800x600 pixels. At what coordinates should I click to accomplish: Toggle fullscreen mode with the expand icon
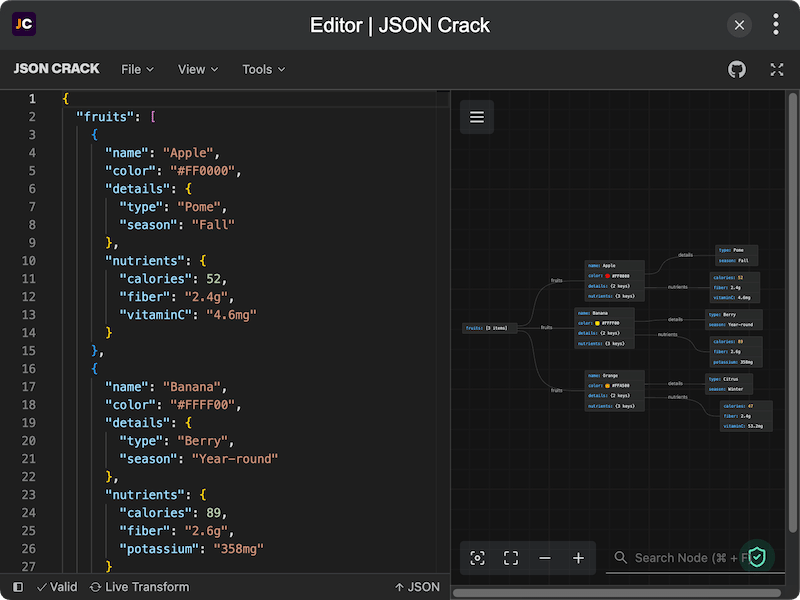[777, 69]
